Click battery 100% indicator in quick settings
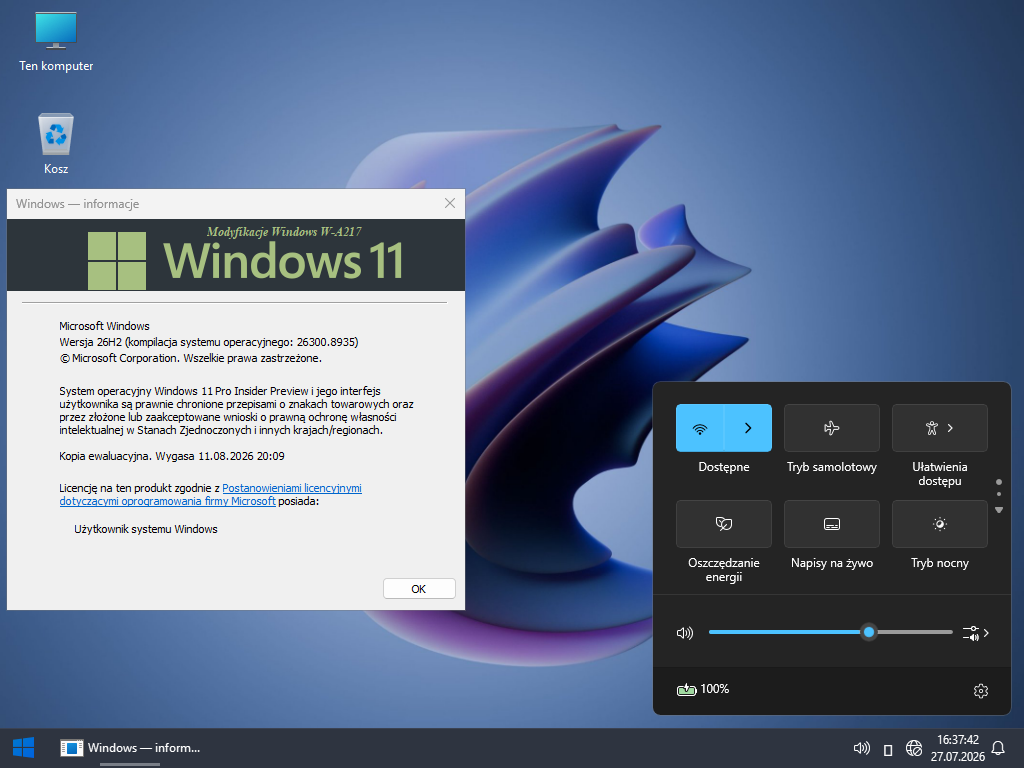1024x768 pixels. click(703, 689)
